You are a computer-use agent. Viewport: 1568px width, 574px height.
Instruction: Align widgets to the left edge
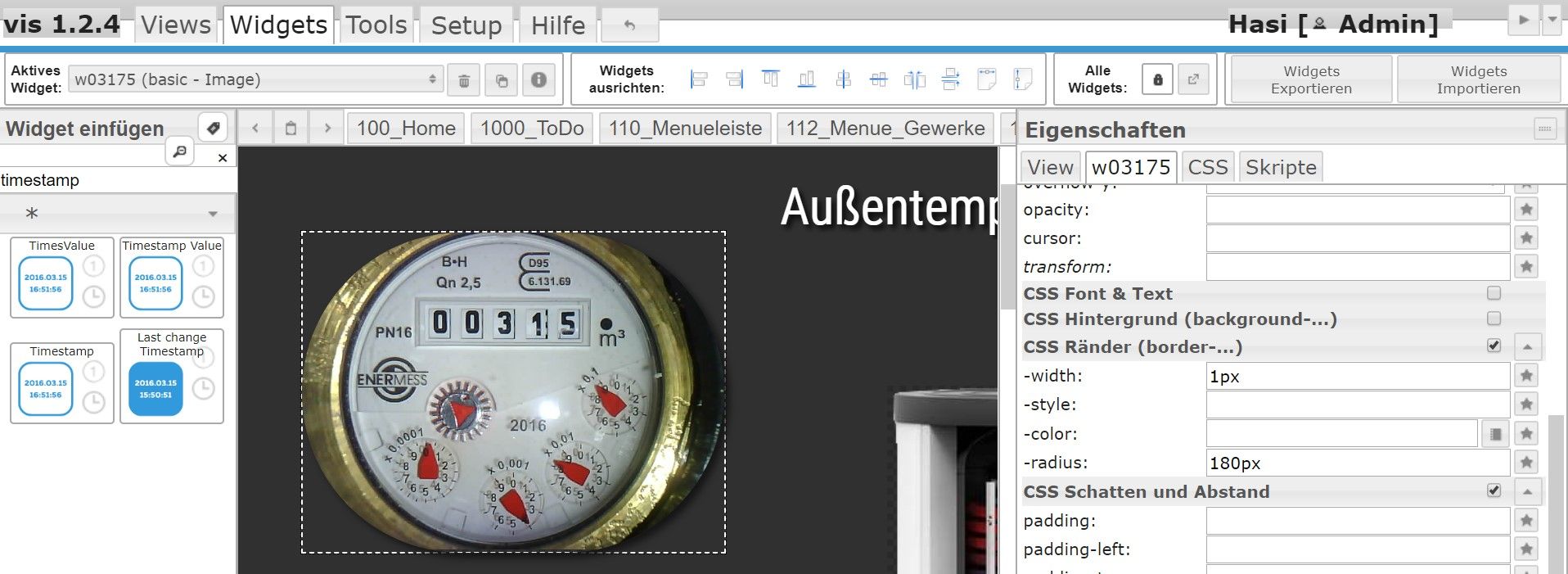(x=698, y=79)
